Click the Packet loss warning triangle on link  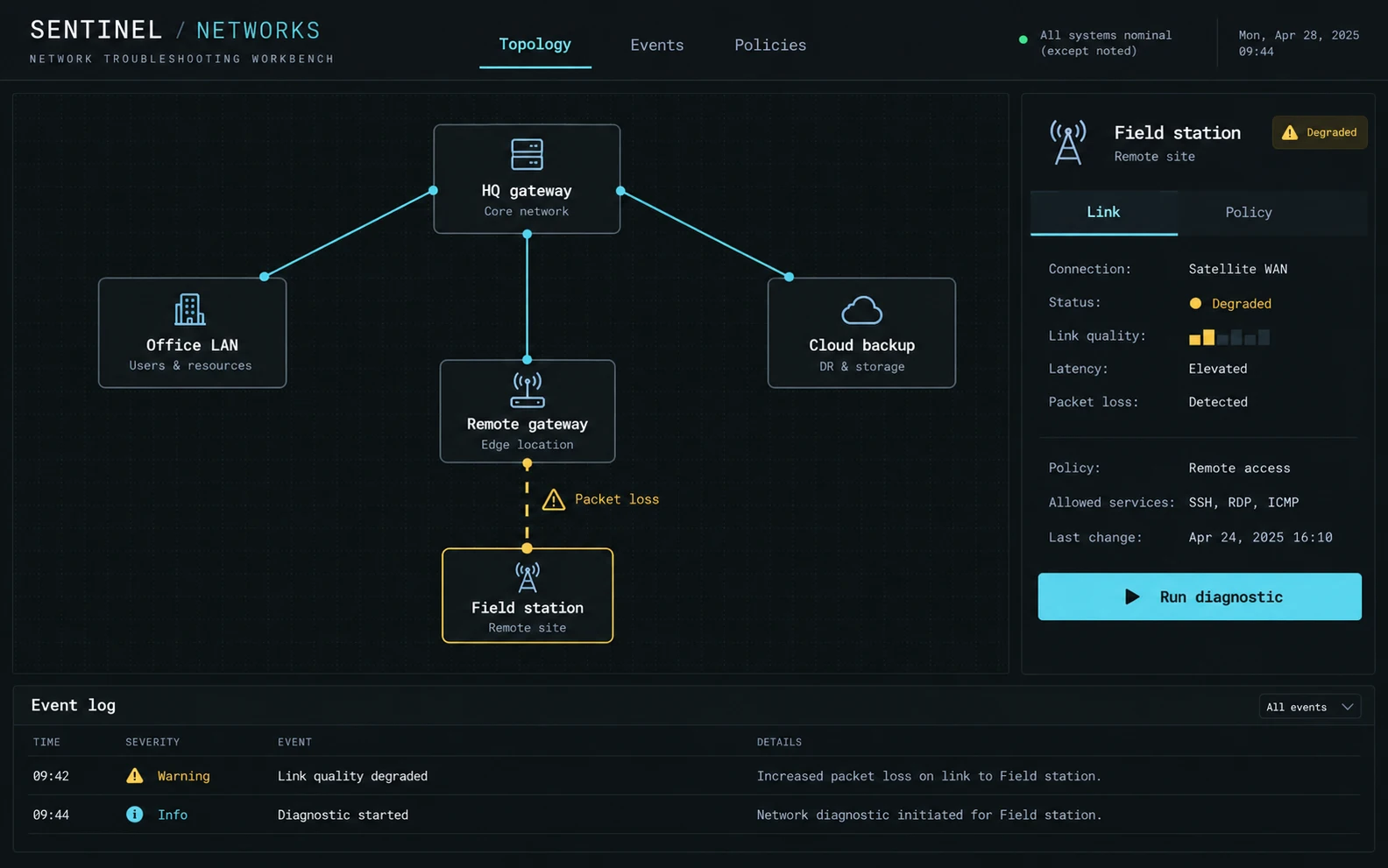click(x=553, y=499)
